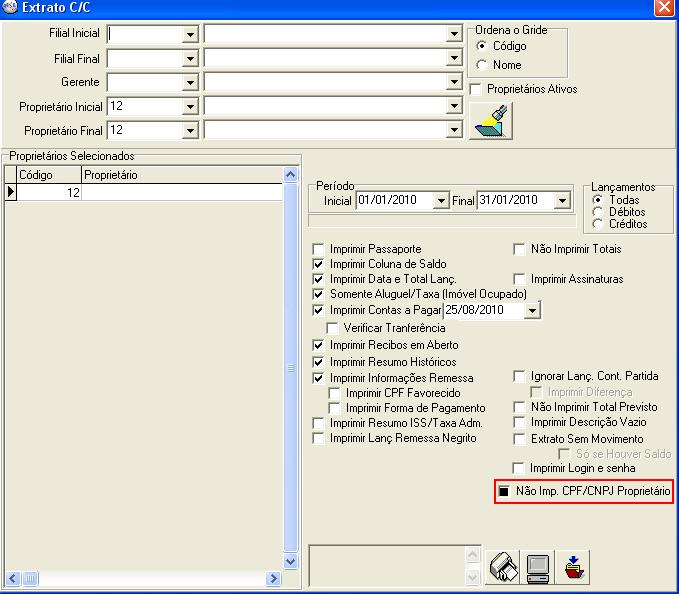This screenshot has width=679, height=594.
Task: Click the flashlight search icon button
Action: tap(490, 123)
